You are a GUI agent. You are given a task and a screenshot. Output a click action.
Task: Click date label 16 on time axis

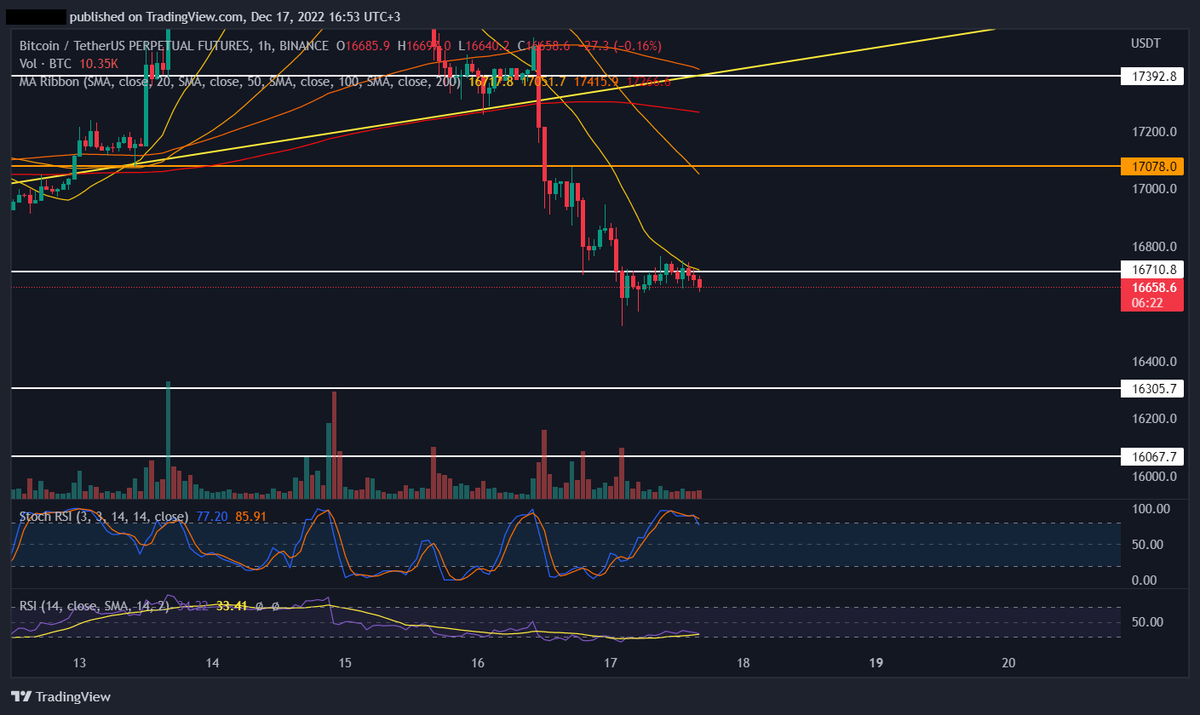point(478,662)
